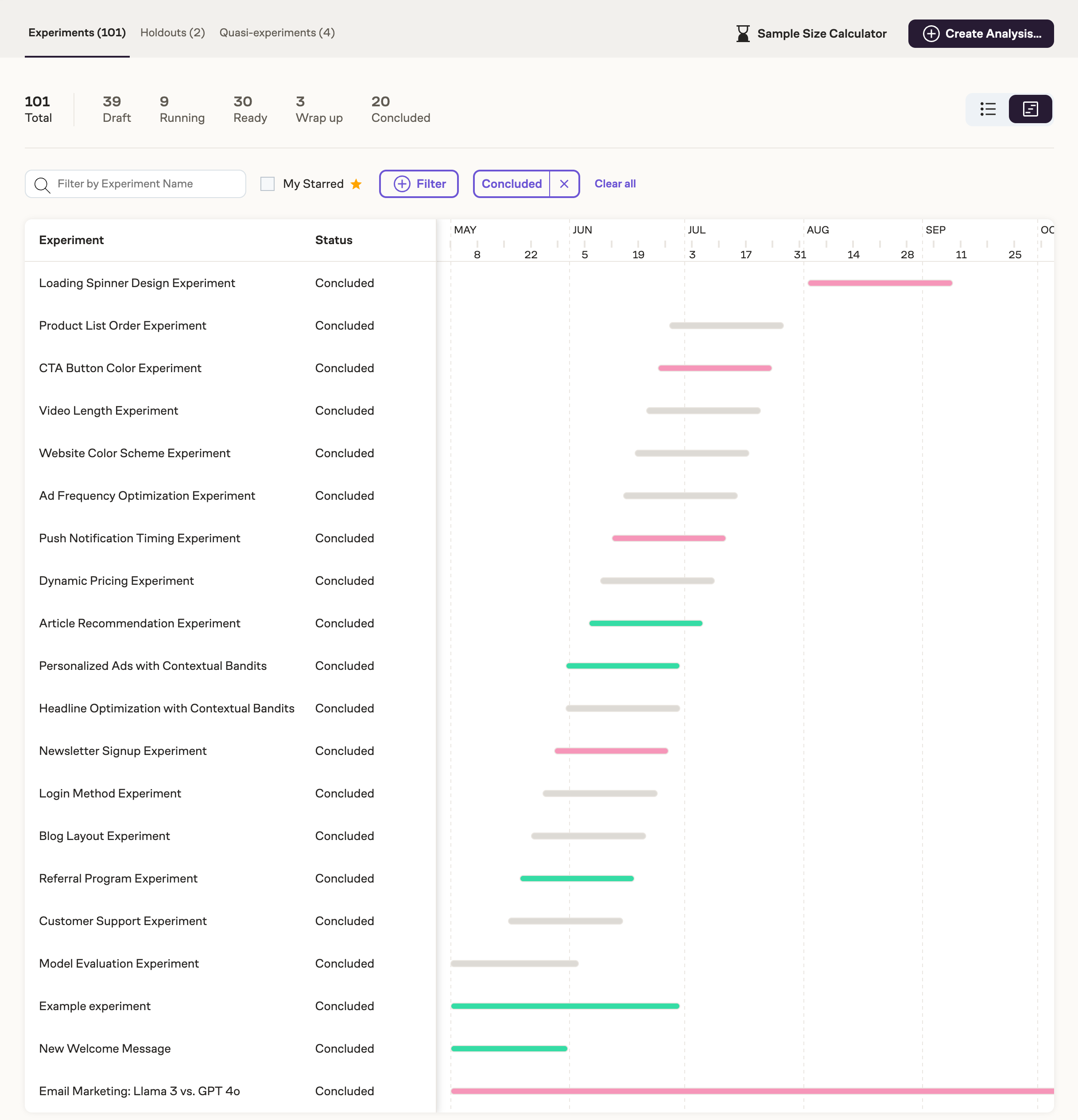Open the Sample Size Calculator hourglass icon
Image resolution: width=1078 pixels, height=1120 pixels.
[742, 33]
